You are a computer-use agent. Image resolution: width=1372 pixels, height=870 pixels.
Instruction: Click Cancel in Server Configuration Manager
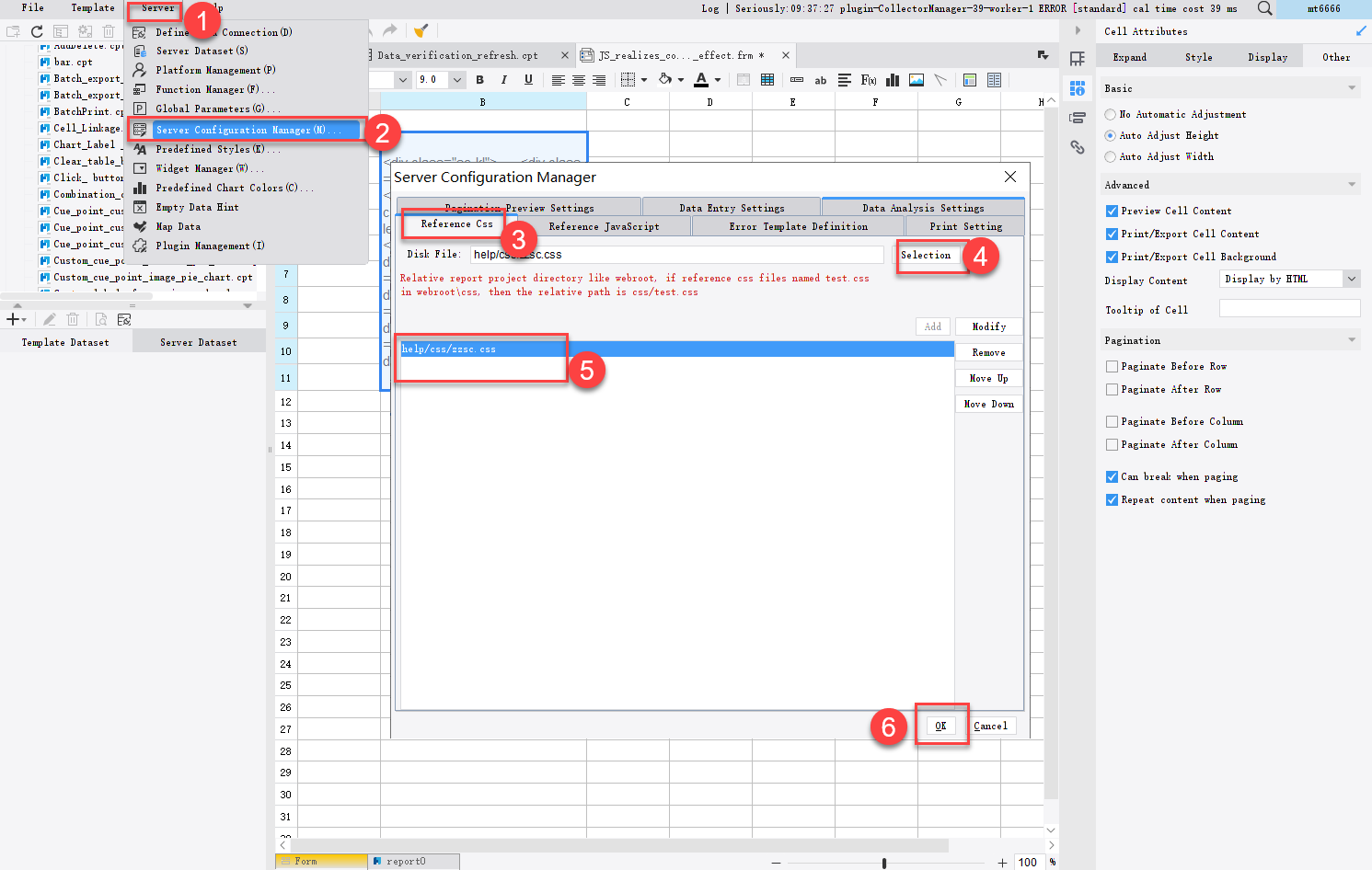[991, 726]
